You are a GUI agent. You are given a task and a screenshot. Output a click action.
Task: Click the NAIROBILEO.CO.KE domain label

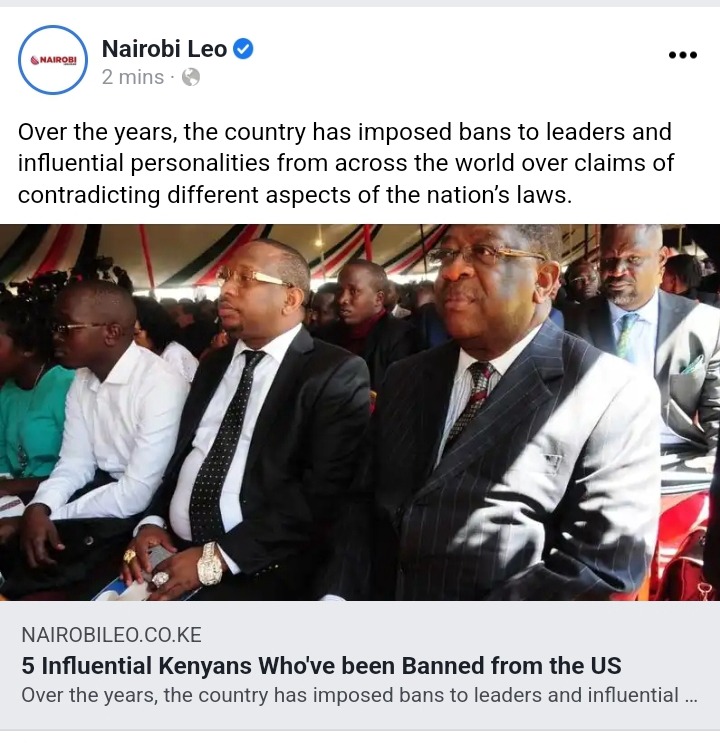[x=111, y=635]
